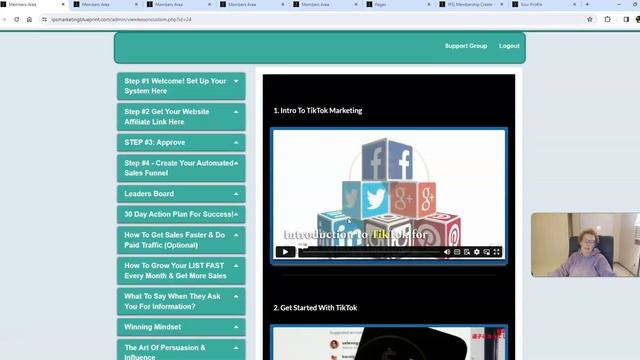The image size is (640, 360).
Task: Switch to the second Members Area tab
Action: pyautogui.click(x=105, y=4)
